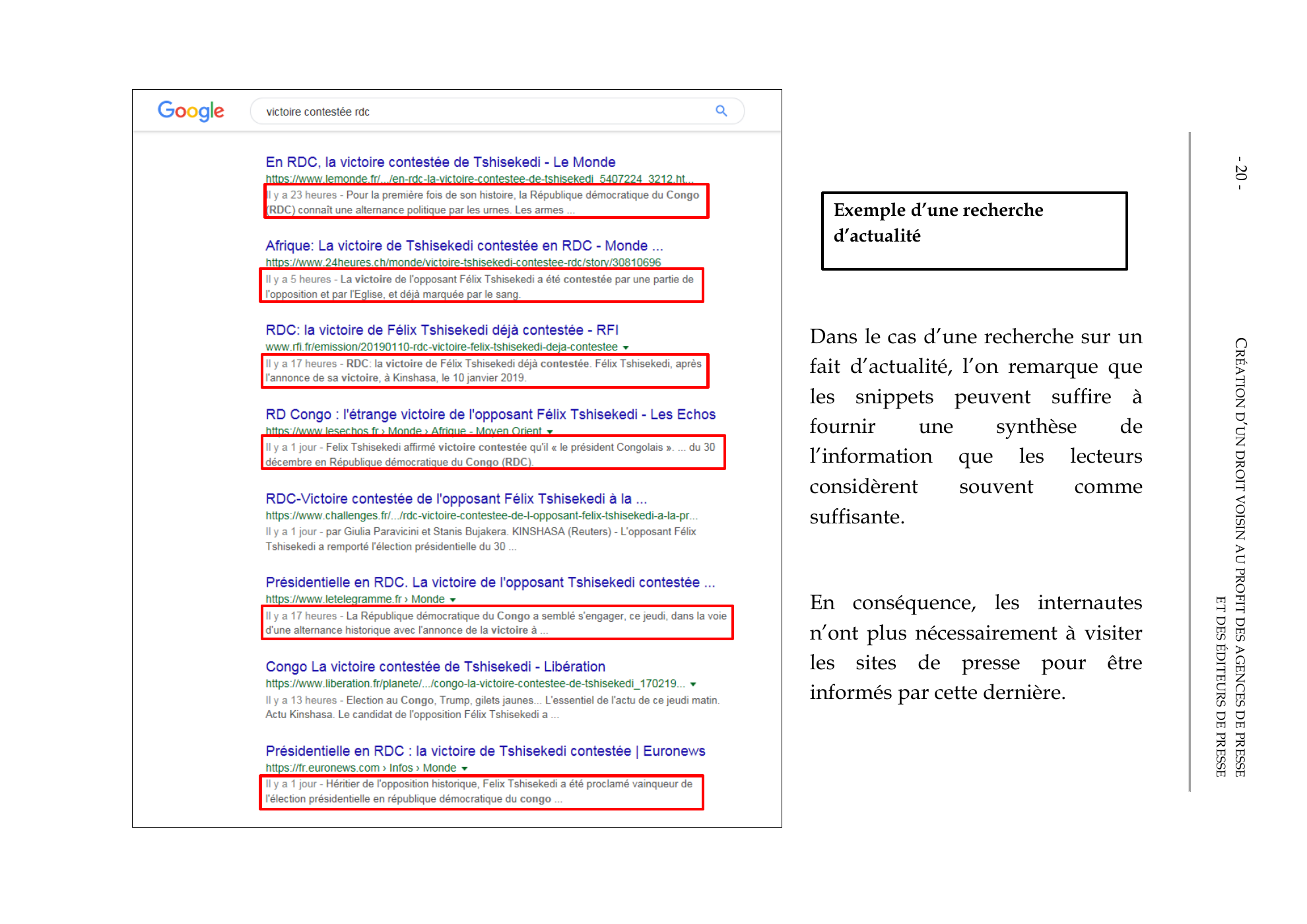The width and height of the screenshot is (1307, 924).
Task: Click the challenges.fr green URL
Action: 481,515
